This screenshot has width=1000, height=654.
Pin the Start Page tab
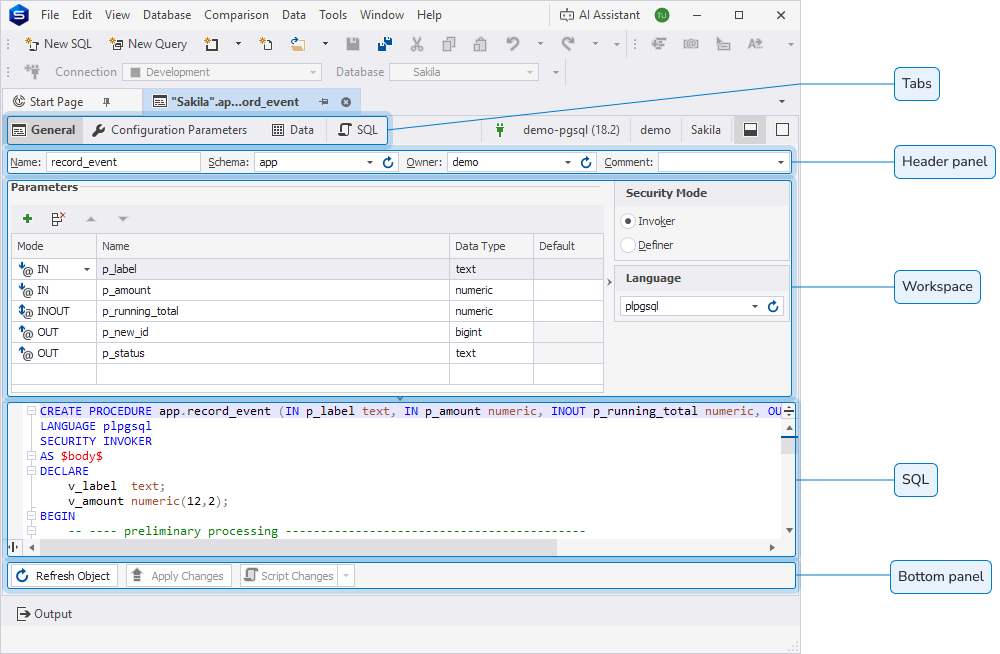click(x=107, y=102)
